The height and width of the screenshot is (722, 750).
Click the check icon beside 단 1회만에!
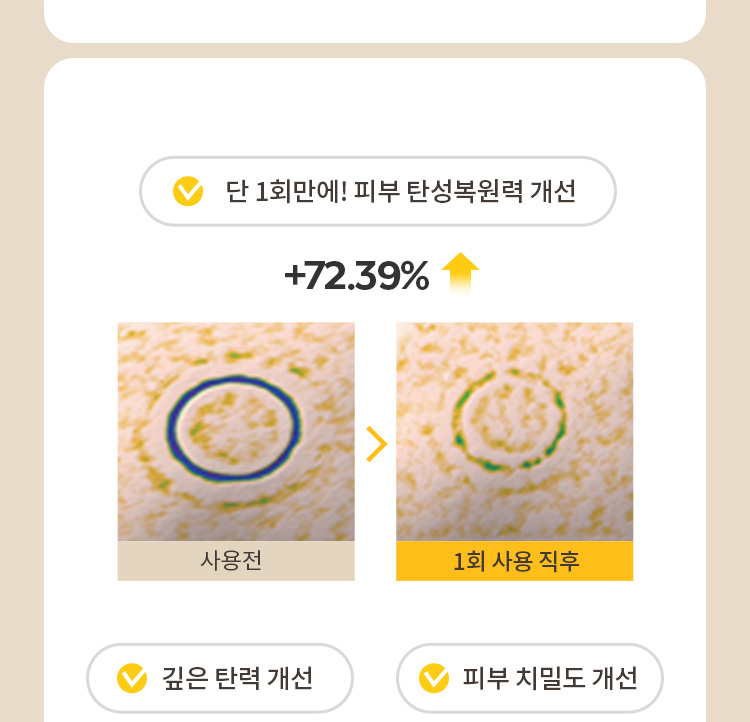[188, 191]
